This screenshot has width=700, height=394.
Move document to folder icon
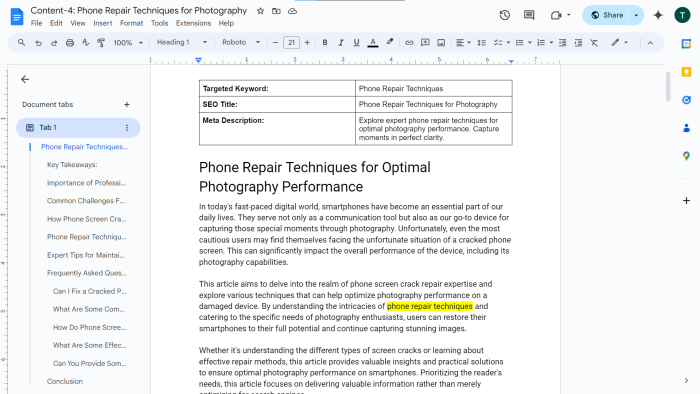pos(276,11)
